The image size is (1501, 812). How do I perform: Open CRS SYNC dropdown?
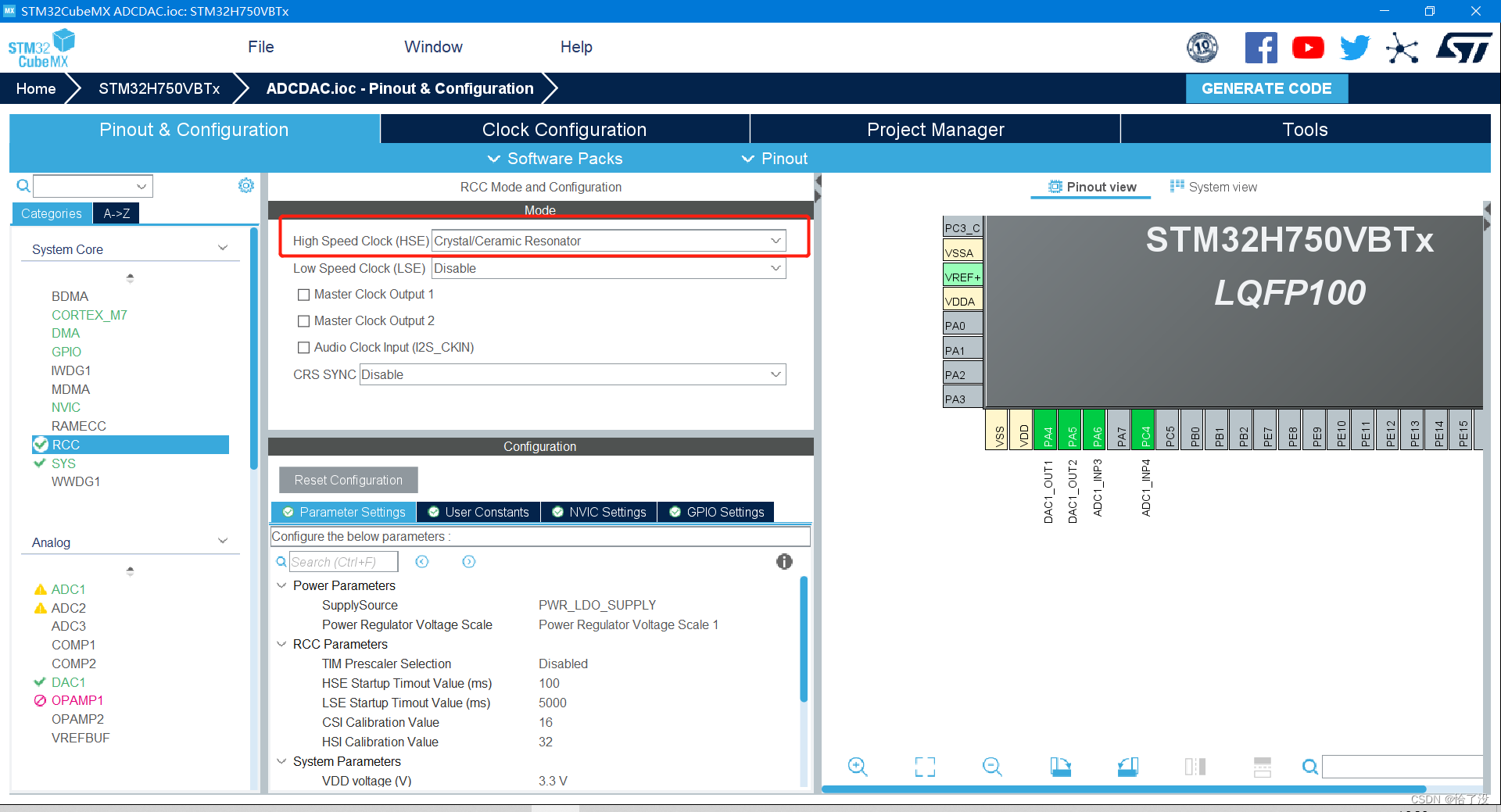click(572, 374)
